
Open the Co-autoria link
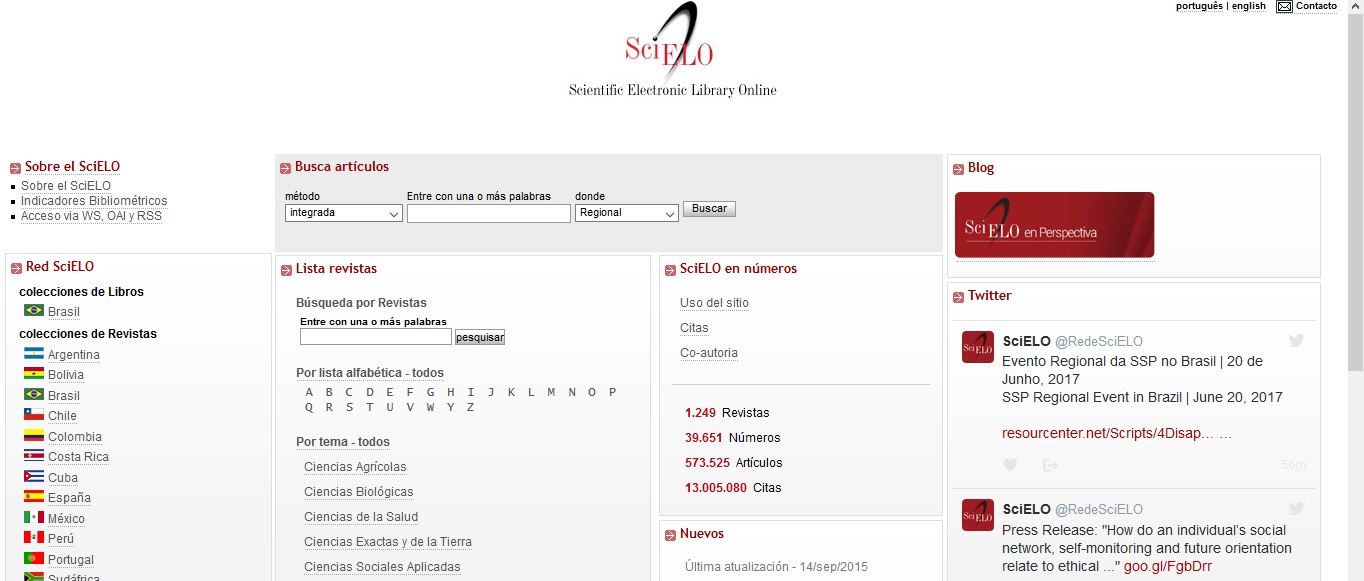click(x=709, y=353)
